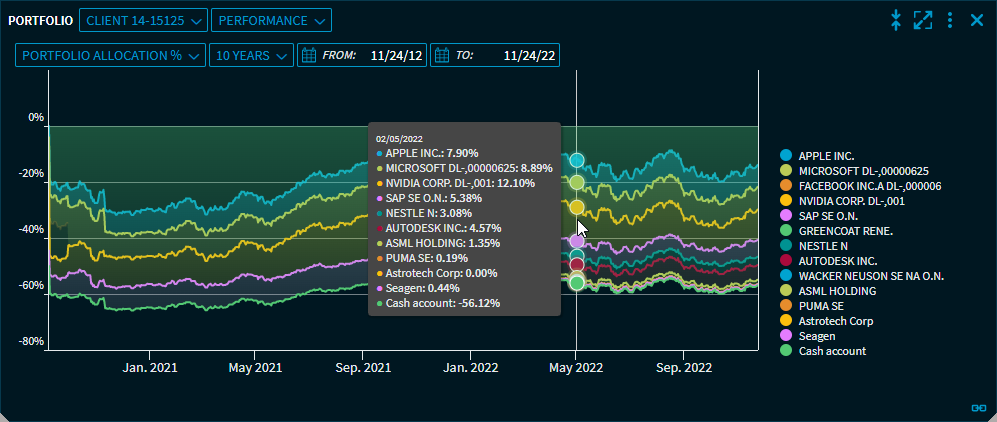Expand the Portfolio Allocation % dropdown

[x=110, y=55]
